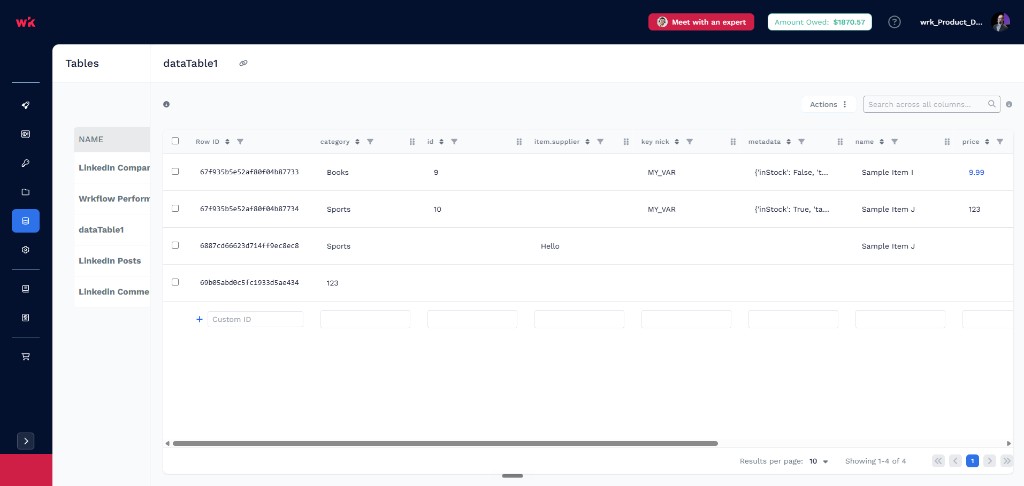The height and width of the screenshot is (486, 1024).
Task: Filter the metadata column
Action: [801, 142]
